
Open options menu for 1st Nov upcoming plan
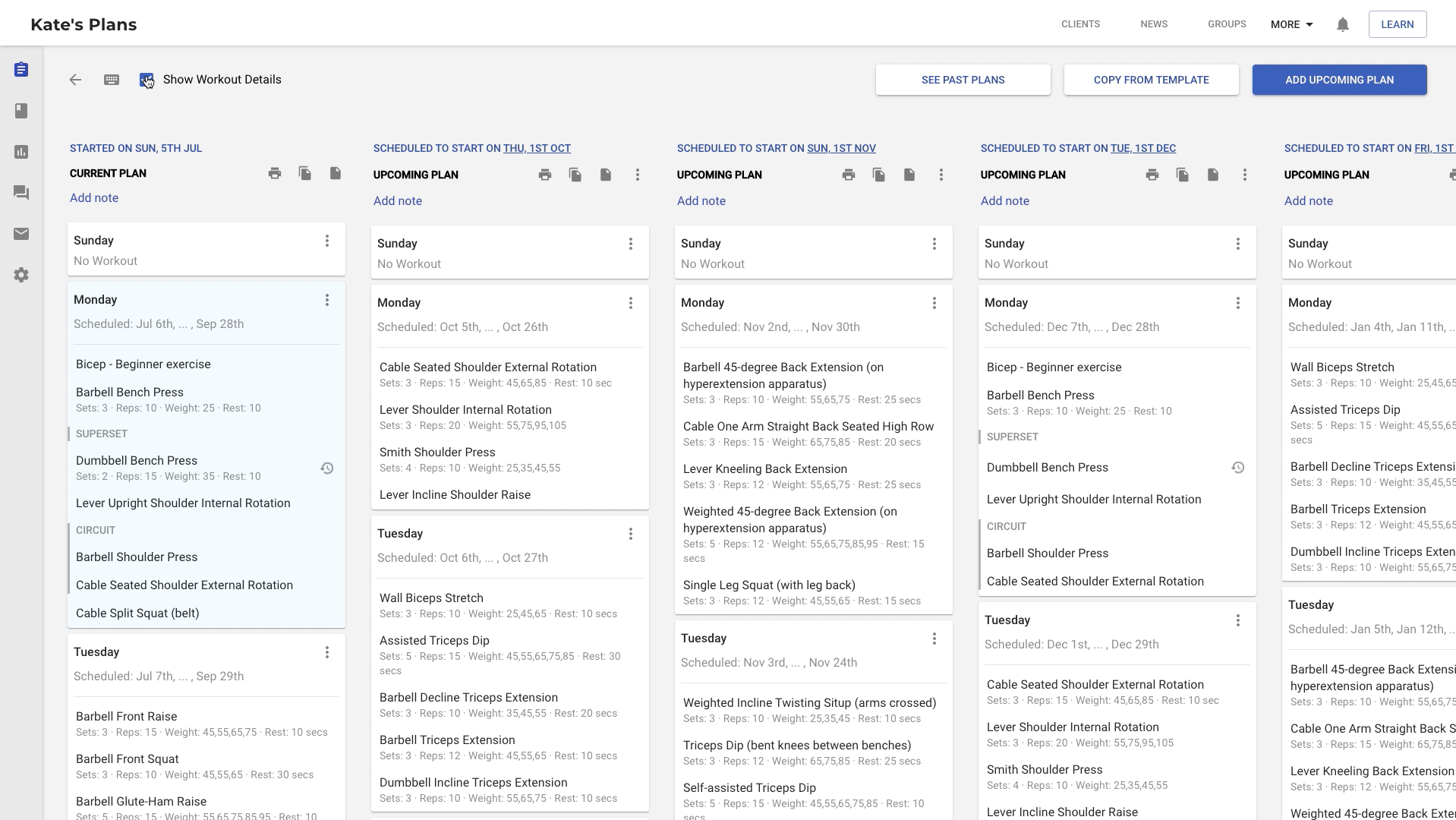941,175
